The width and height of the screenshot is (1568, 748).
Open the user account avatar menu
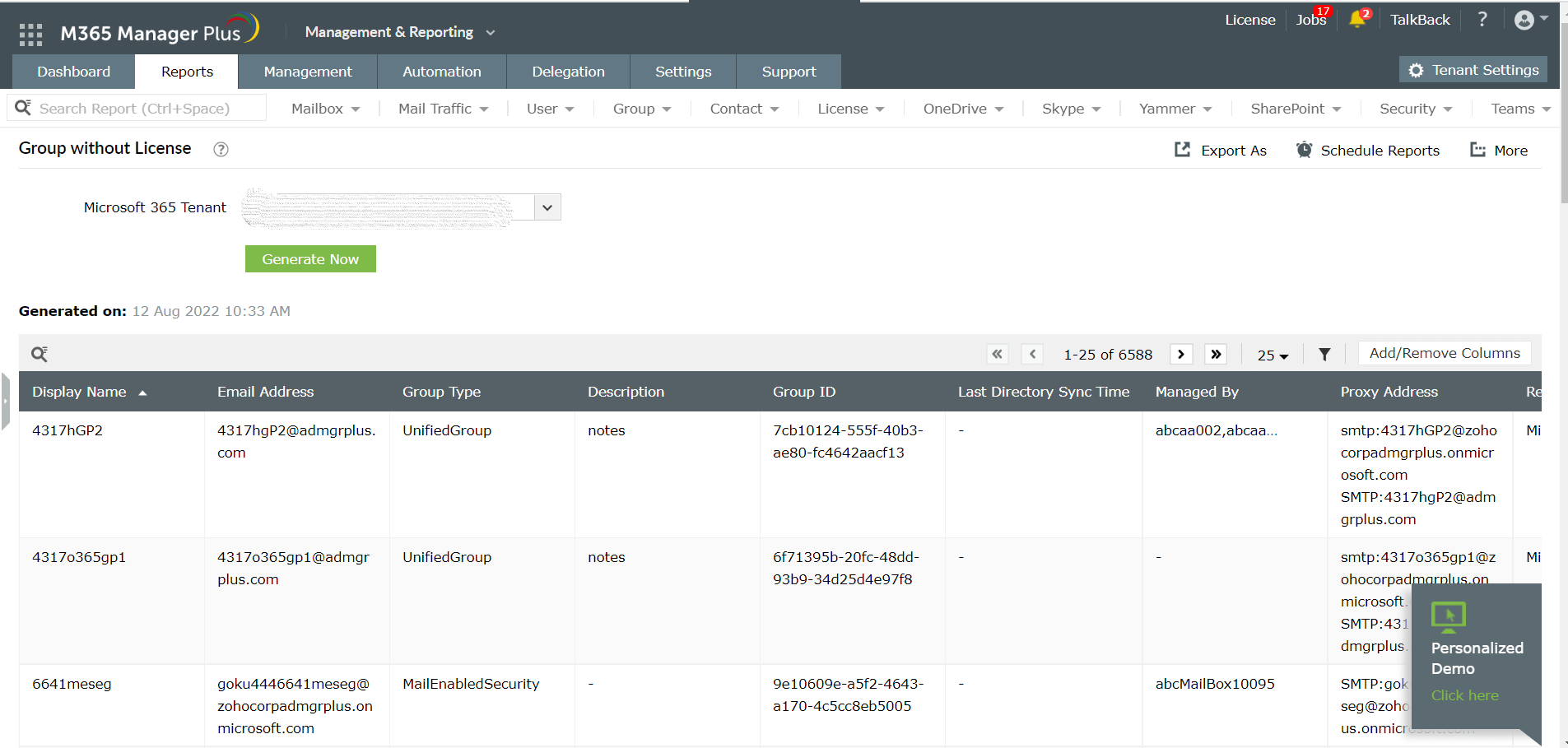point(1531,20)
